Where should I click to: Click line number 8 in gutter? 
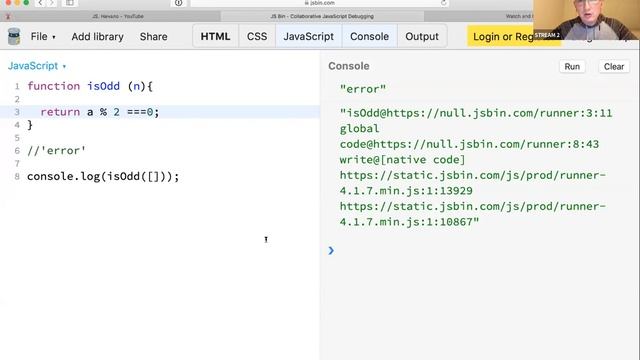coord(17,176)
